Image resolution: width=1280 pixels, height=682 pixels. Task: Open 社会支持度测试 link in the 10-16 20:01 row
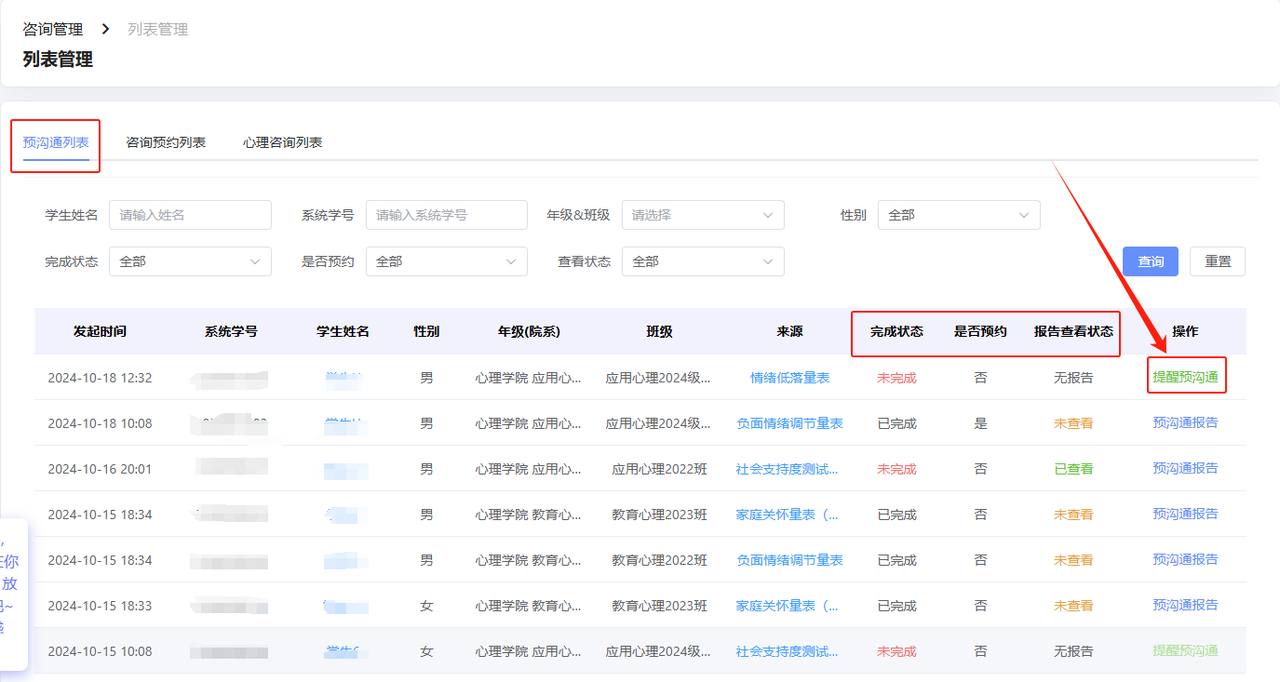[788, 469]
